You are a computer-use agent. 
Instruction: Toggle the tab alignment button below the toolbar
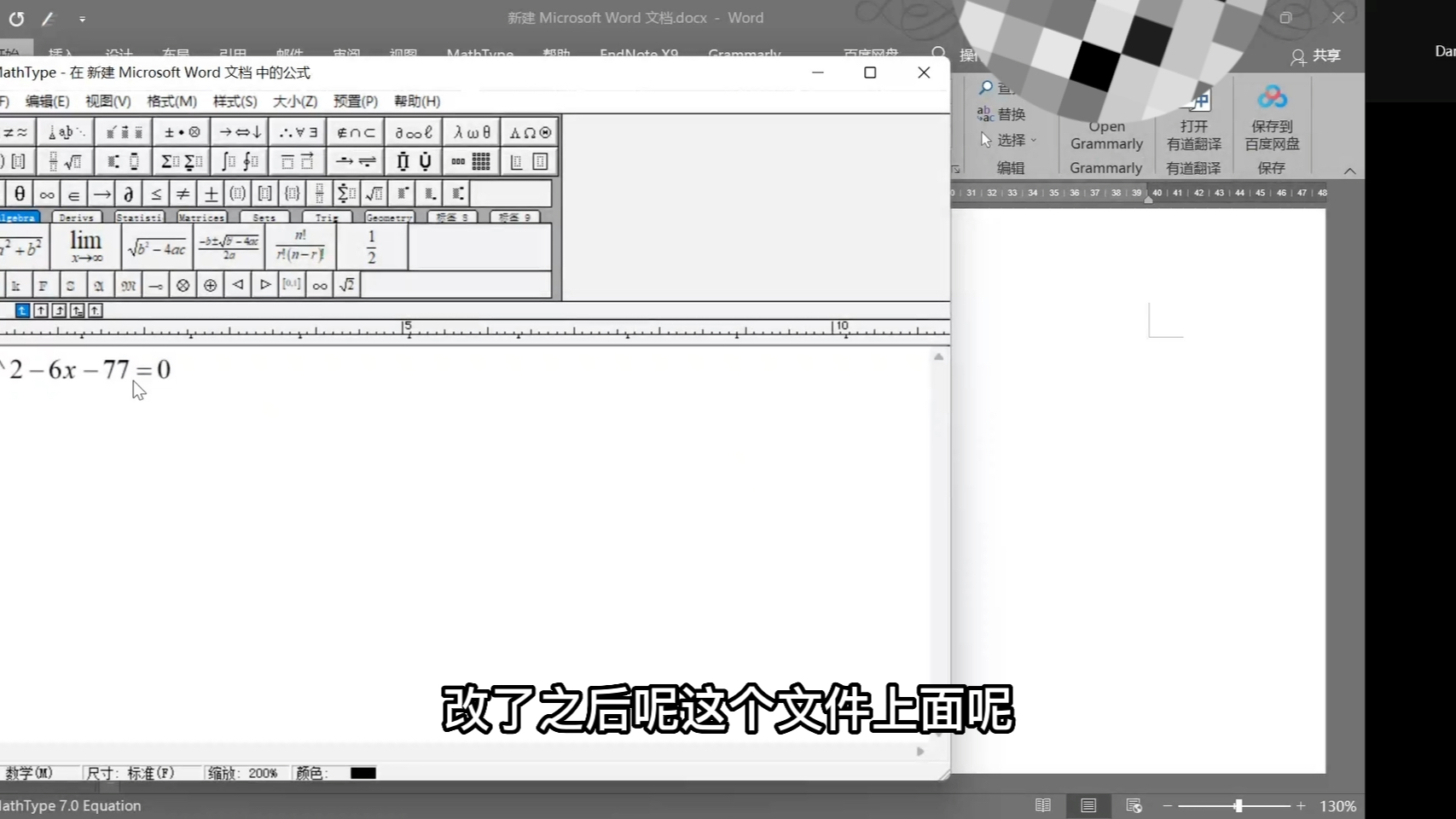(x=21, y=311)
